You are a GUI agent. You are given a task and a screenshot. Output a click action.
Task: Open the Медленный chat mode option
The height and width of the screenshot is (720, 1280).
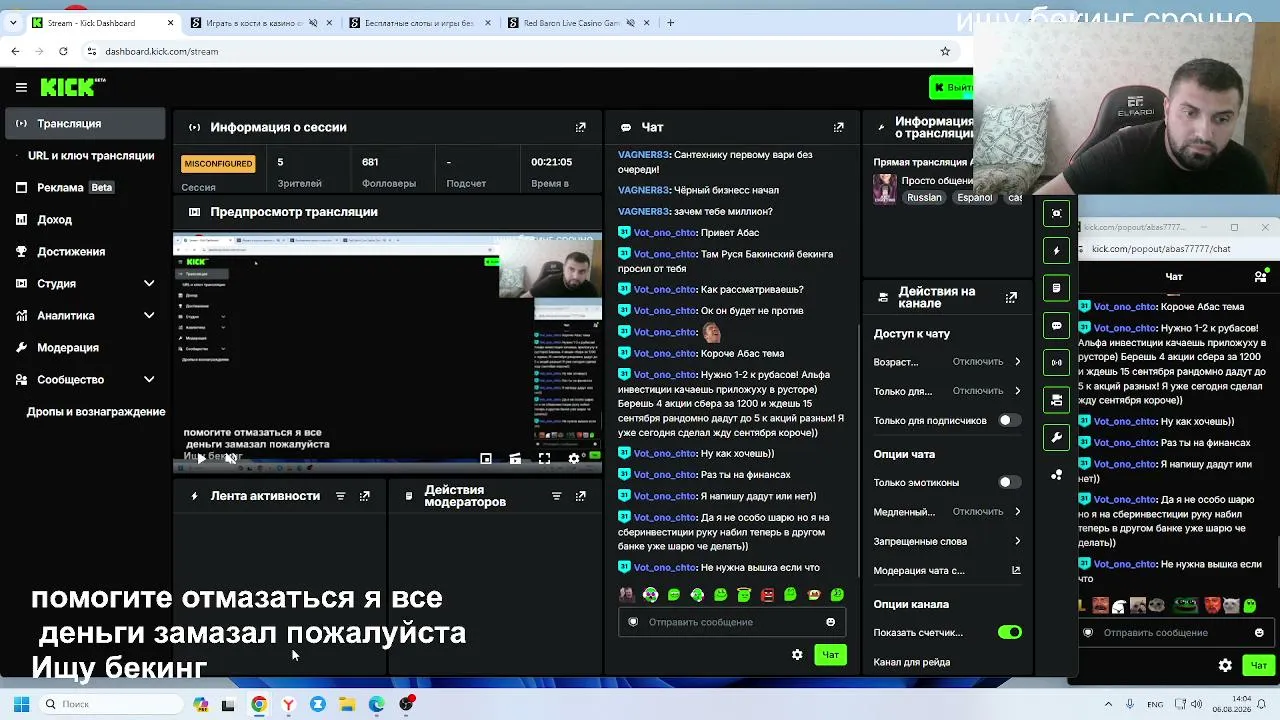tap(947, 512)
